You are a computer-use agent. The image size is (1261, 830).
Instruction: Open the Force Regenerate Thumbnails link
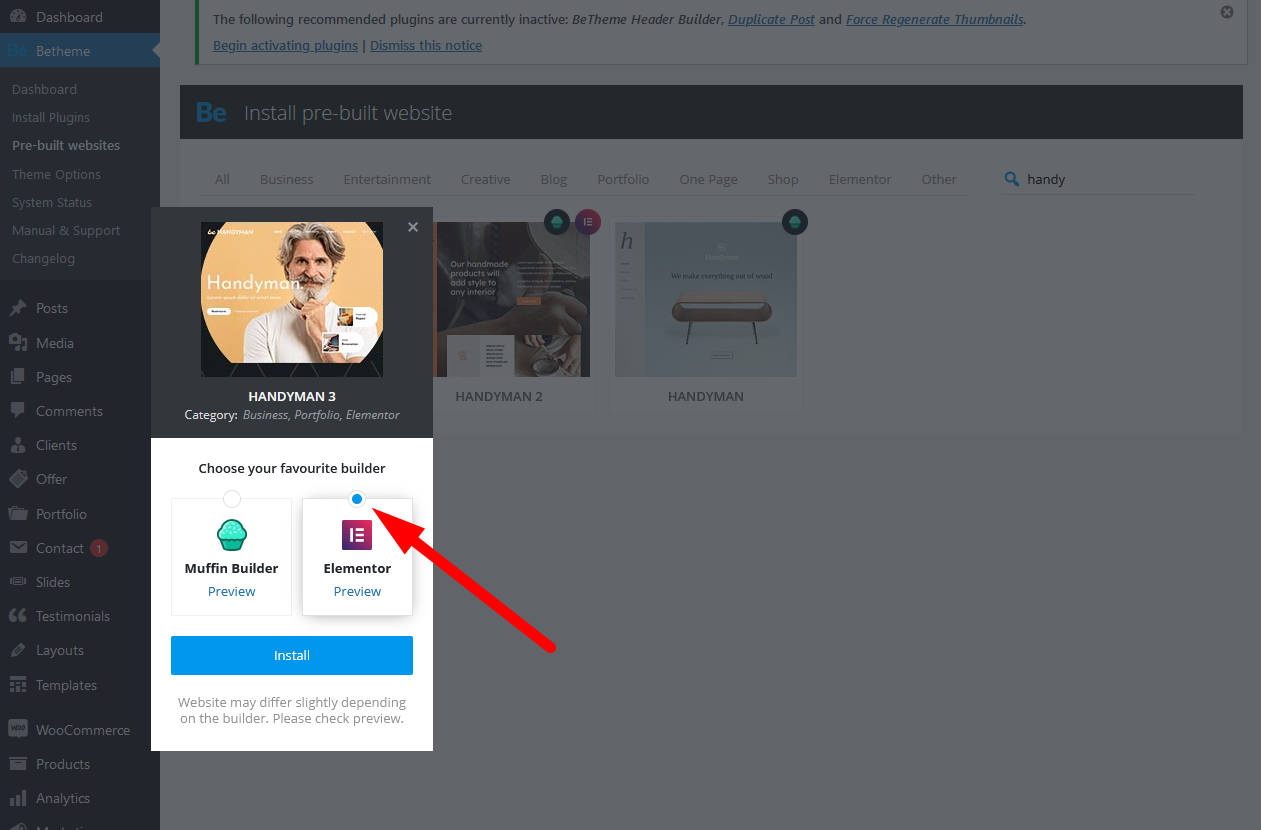pos(934,19)
